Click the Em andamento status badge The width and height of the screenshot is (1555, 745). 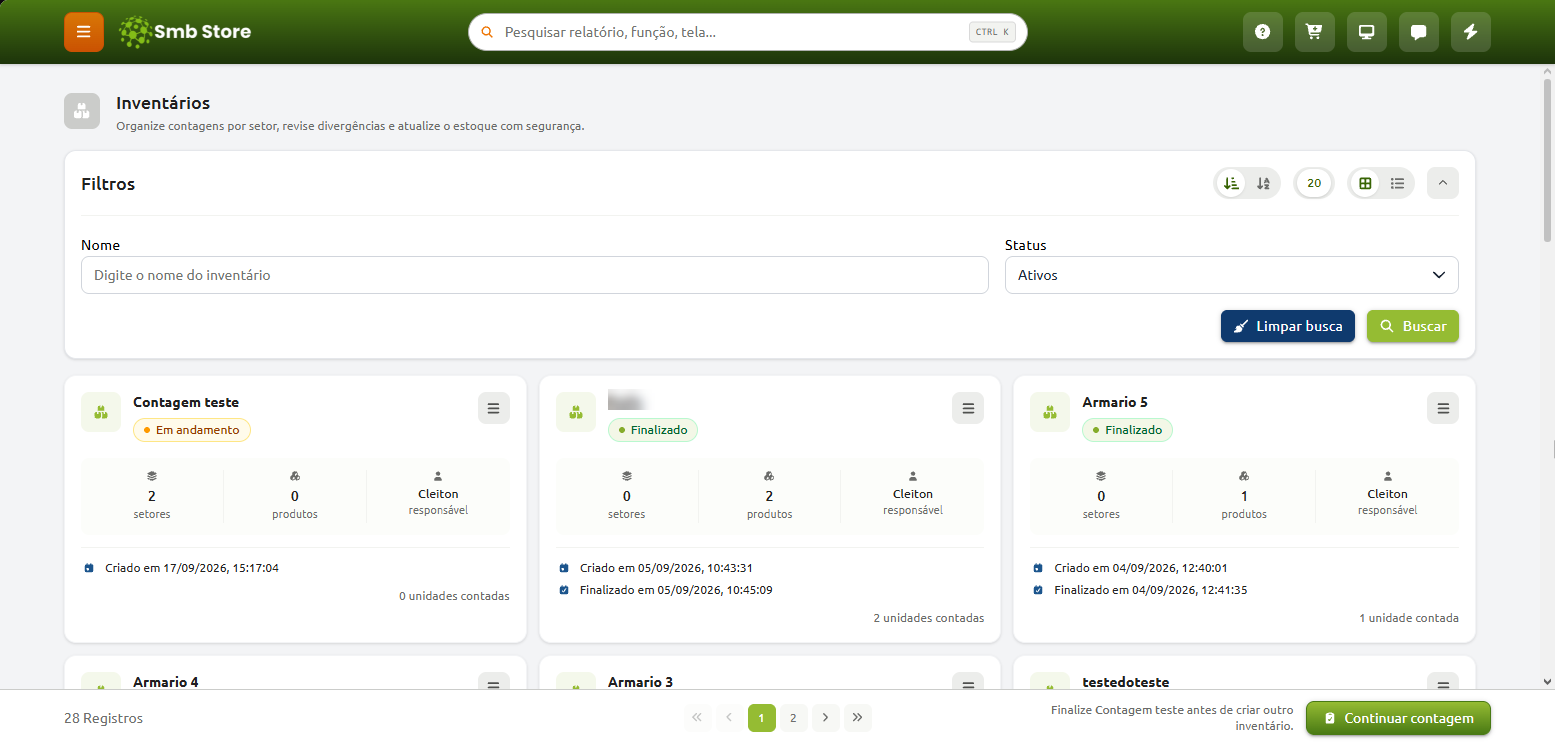pos(192,430)
